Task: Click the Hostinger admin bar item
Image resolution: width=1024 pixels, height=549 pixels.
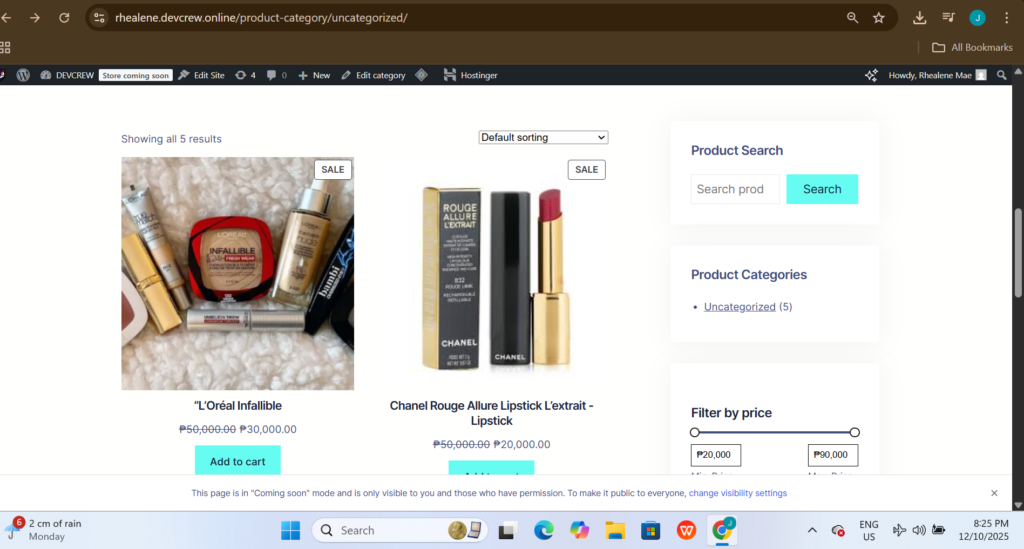Action: pyautogui.click(x=470, y=75)
